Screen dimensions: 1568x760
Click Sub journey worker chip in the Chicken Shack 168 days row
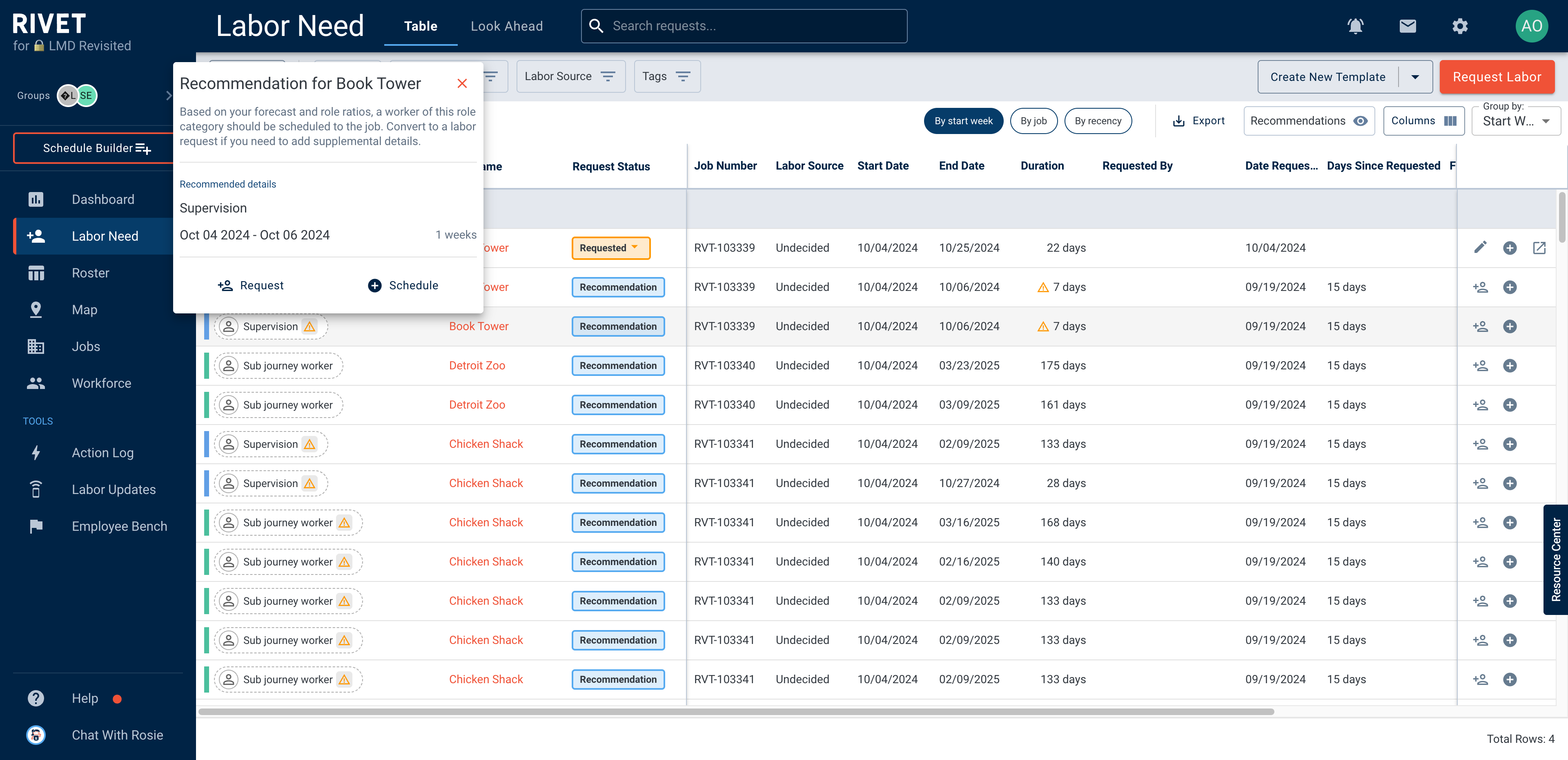click(x=288, y=523)
